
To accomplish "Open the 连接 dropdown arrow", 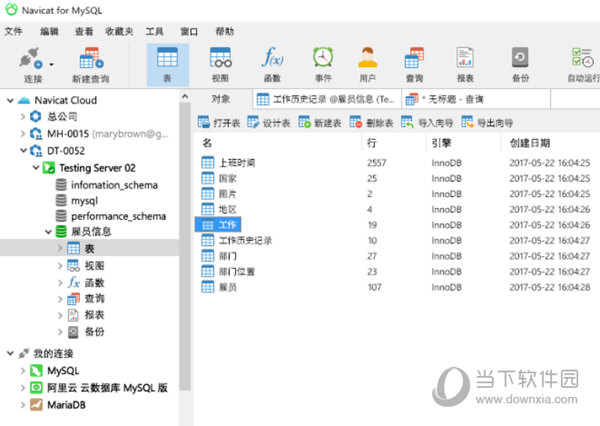I will [x=52, y=64].
